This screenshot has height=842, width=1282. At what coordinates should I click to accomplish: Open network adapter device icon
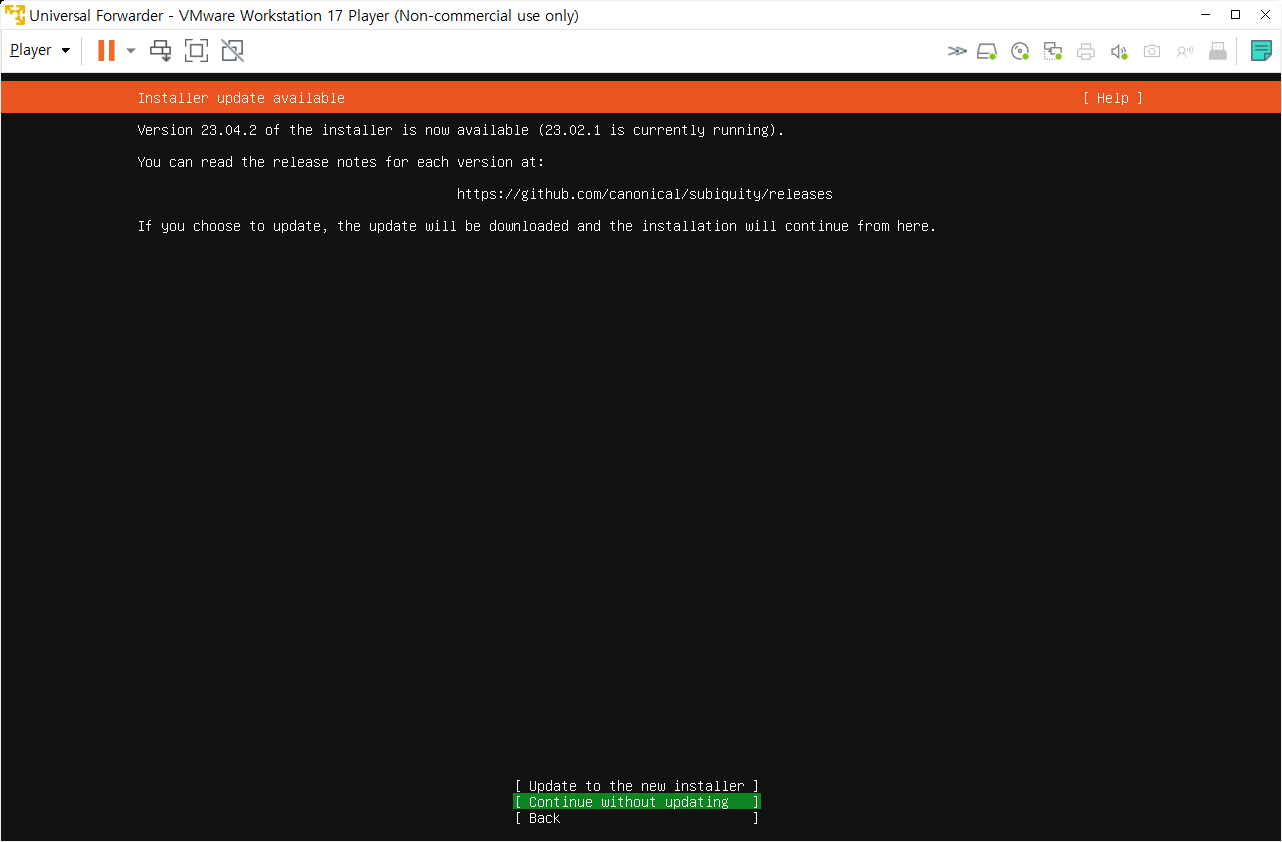pos(1053,51)
